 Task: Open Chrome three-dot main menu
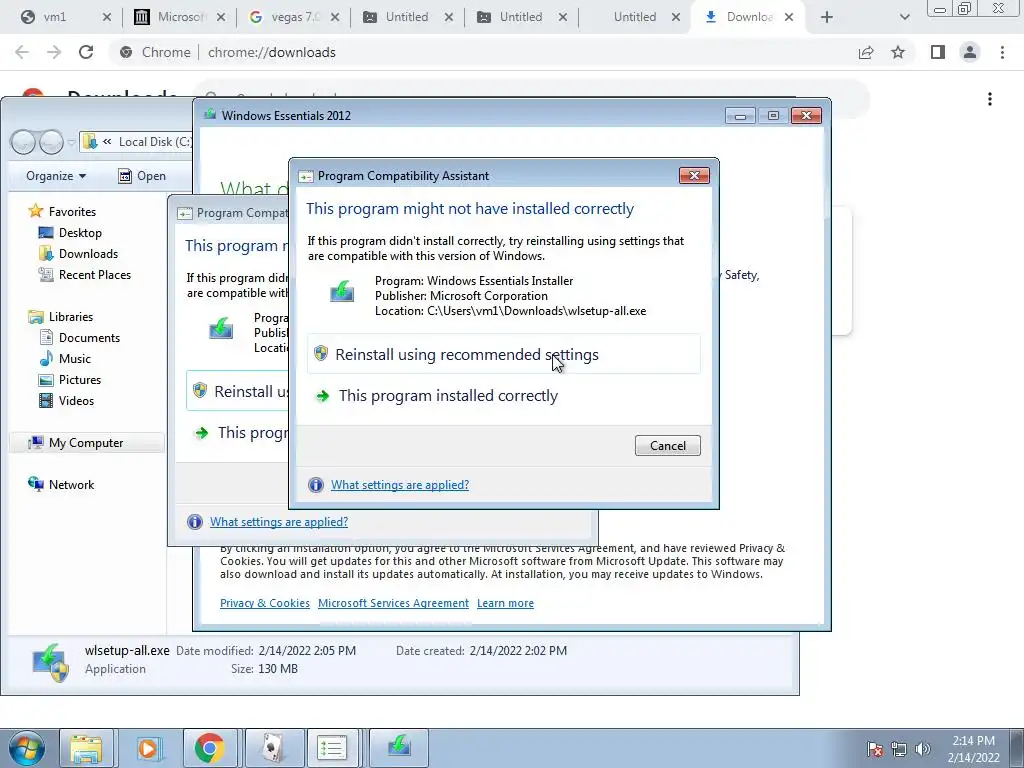click(1002, 52)
